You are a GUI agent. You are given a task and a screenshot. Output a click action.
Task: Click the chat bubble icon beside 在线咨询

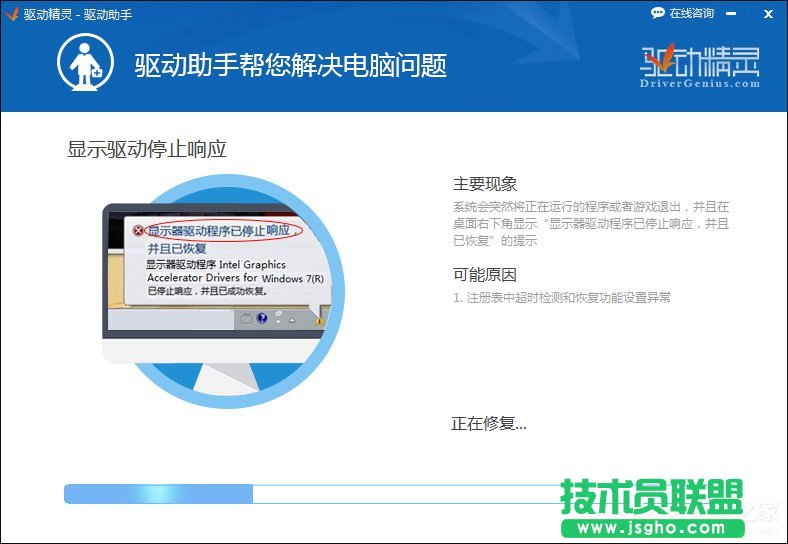(x=657, y=13)
